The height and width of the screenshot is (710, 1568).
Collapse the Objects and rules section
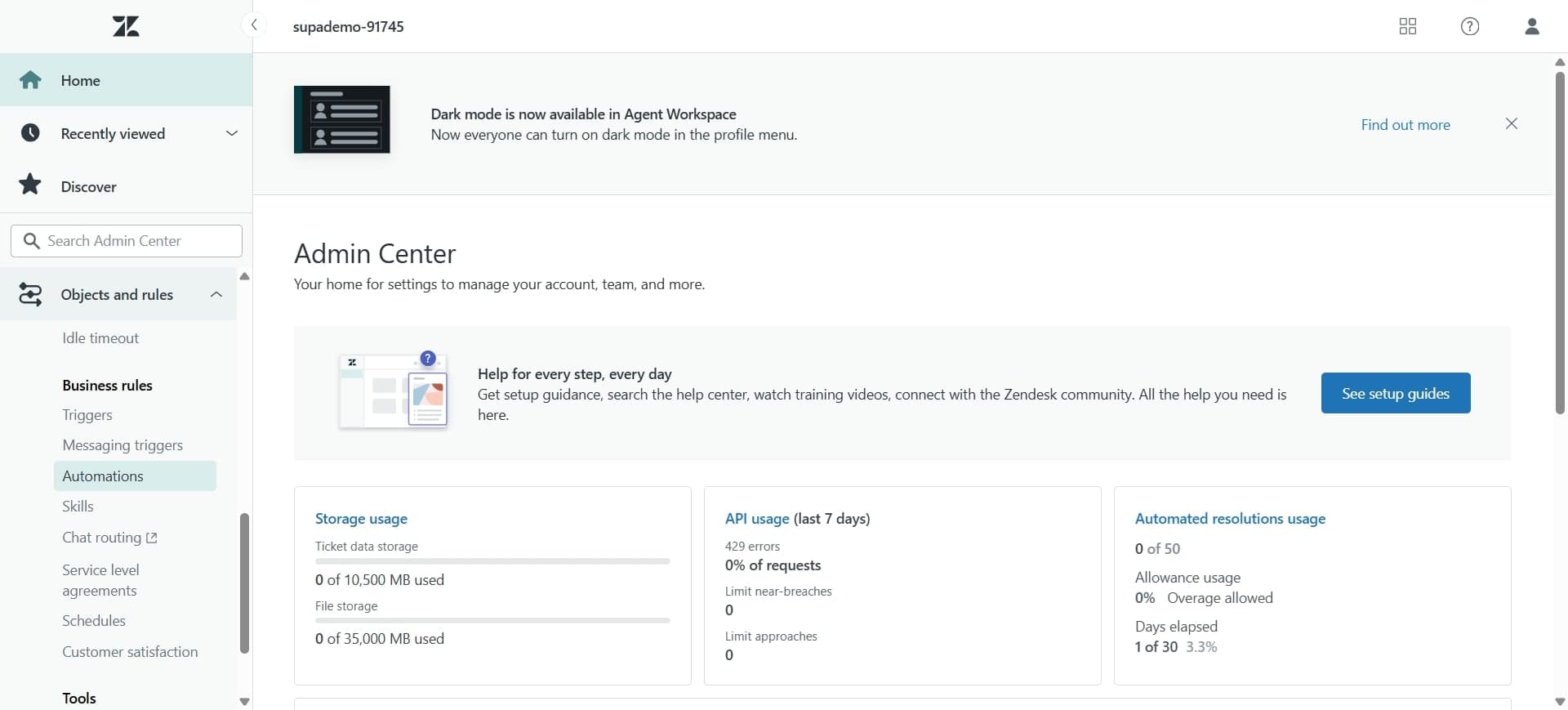[216, 294]
